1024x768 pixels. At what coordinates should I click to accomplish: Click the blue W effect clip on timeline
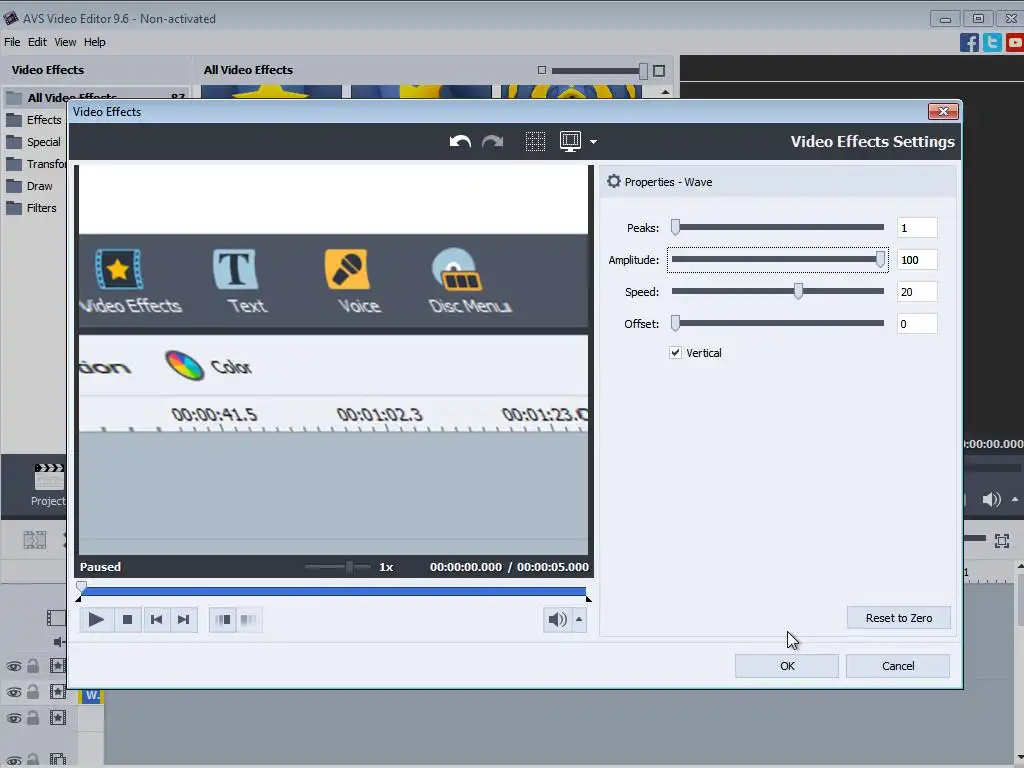[92, 696]
